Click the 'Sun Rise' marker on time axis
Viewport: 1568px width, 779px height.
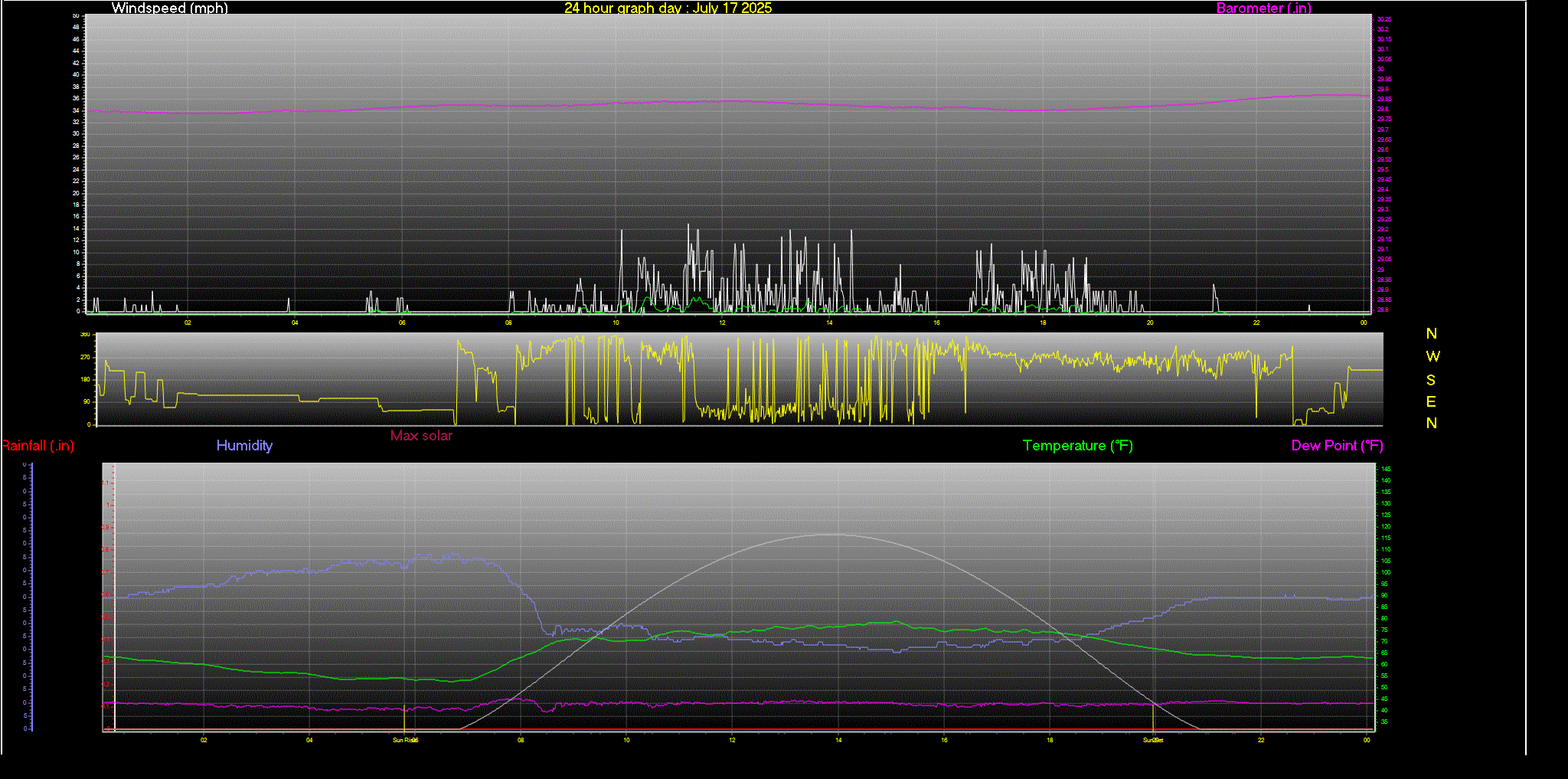click(404, 740)
